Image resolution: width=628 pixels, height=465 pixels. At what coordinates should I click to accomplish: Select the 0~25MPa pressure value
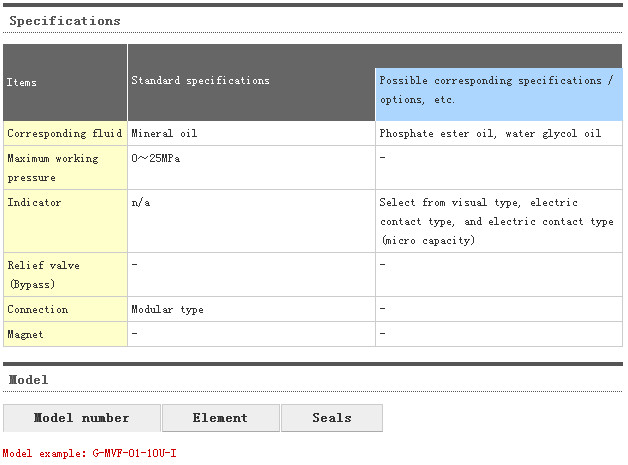156,158
